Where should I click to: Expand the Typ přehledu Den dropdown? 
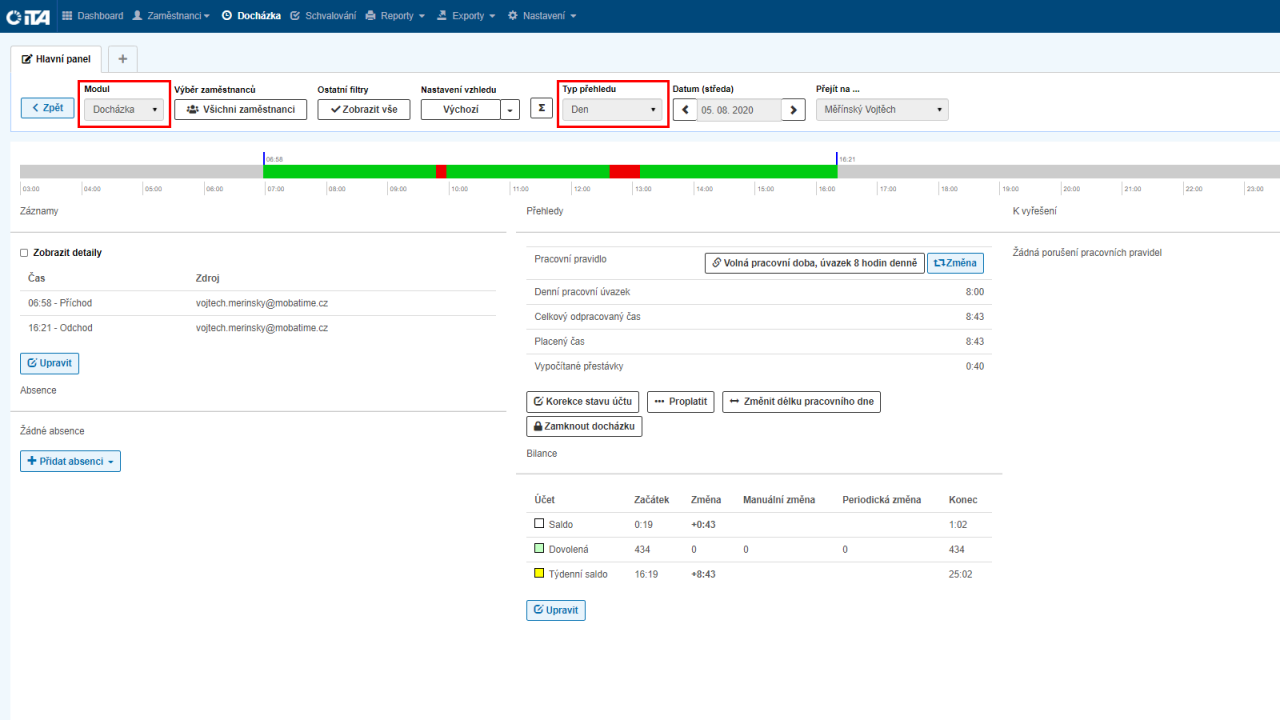pyautogui.click(x=612, y=110)
